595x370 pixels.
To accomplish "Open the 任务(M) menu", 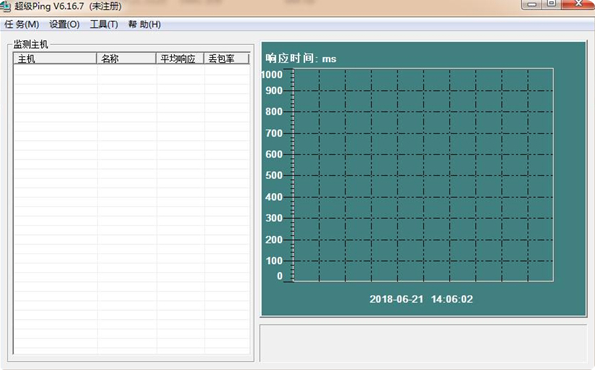I will (x=22, y=25).
